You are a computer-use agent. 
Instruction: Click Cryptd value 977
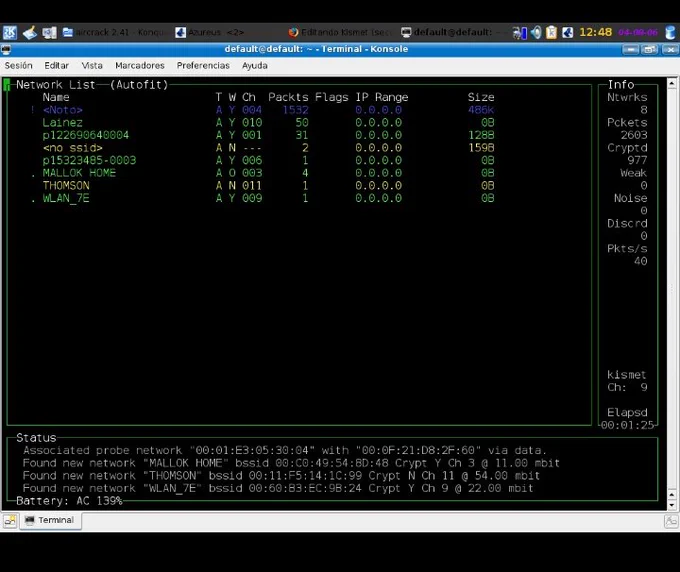(637, 160)
